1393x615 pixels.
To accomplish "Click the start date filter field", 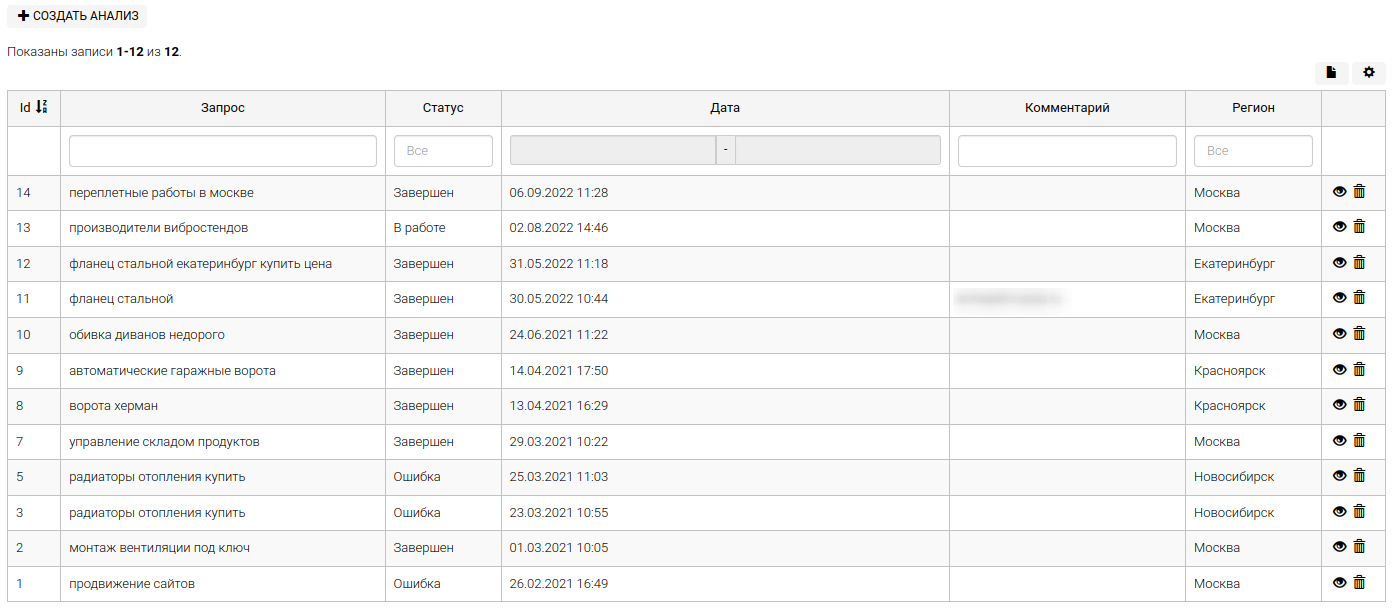I will (612, 151).
